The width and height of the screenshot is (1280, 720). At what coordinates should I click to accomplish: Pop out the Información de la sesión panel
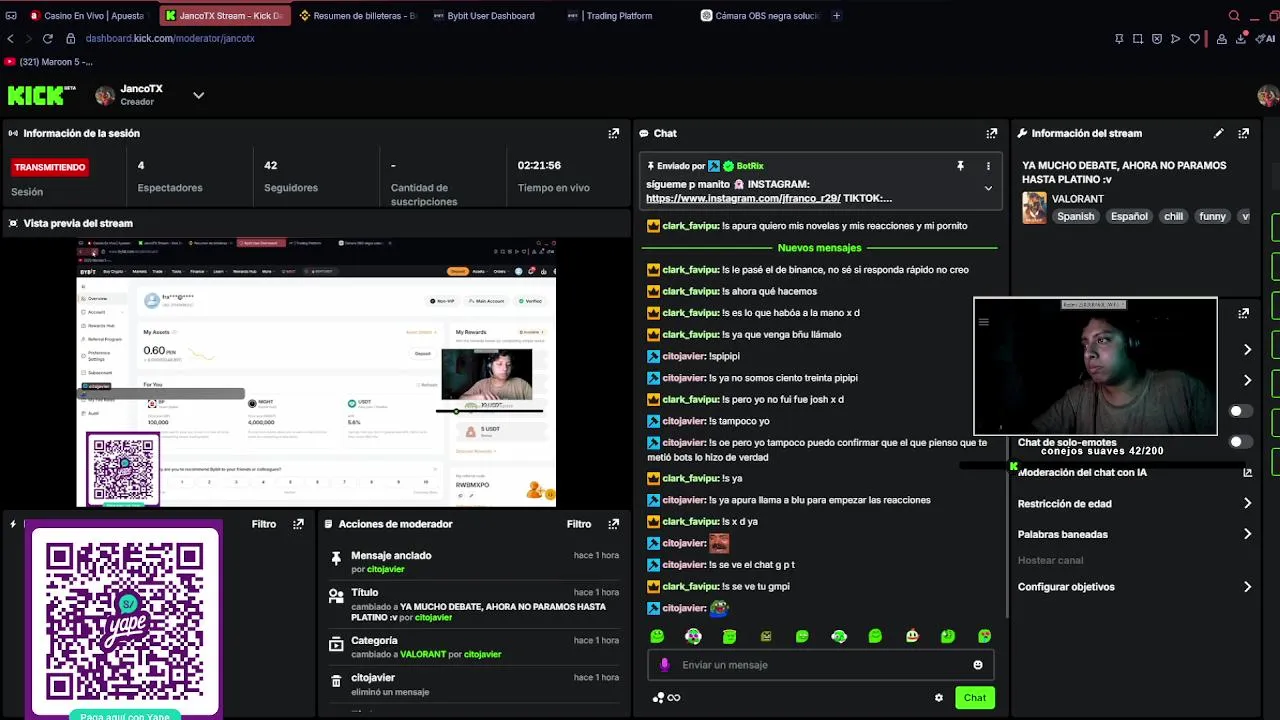click(x=613, y=133)
